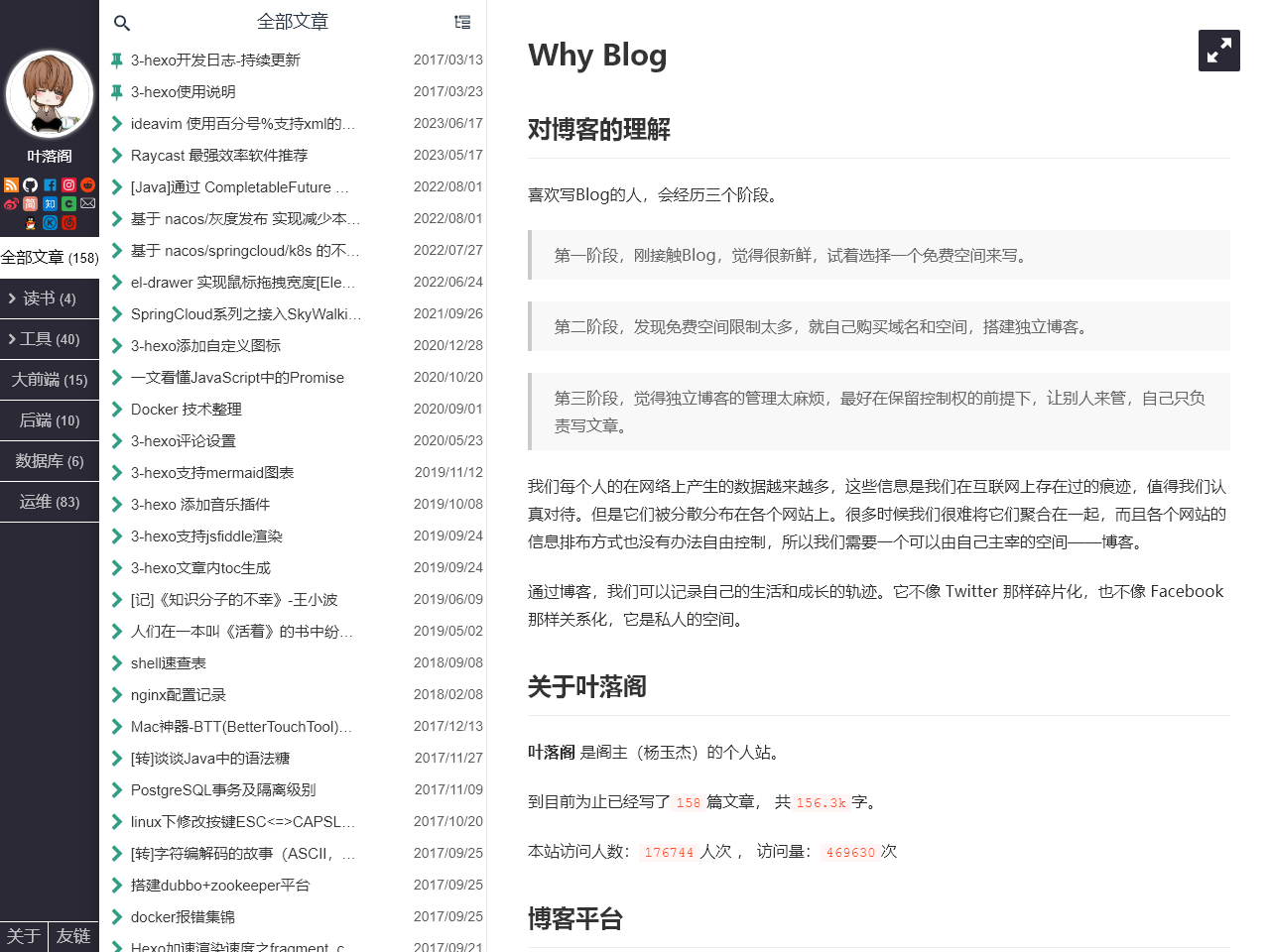Click the 关于叶落阁 heading

coord(587,686)
